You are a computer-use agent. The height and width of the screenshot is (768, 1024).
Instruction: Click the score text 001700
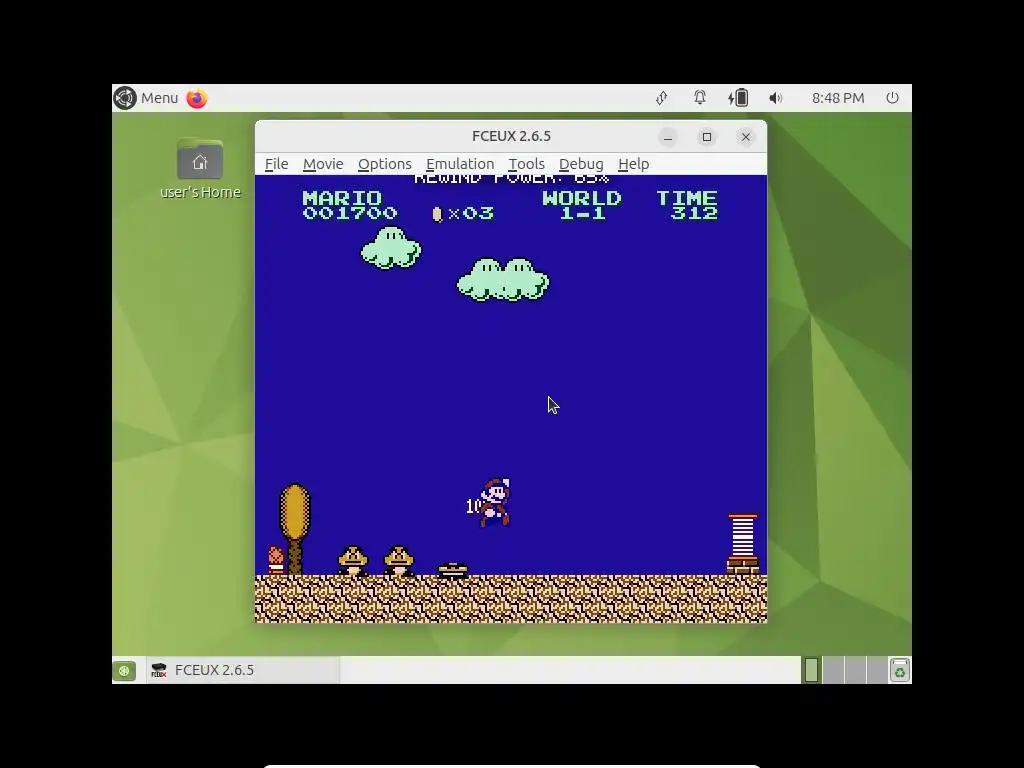349,214
